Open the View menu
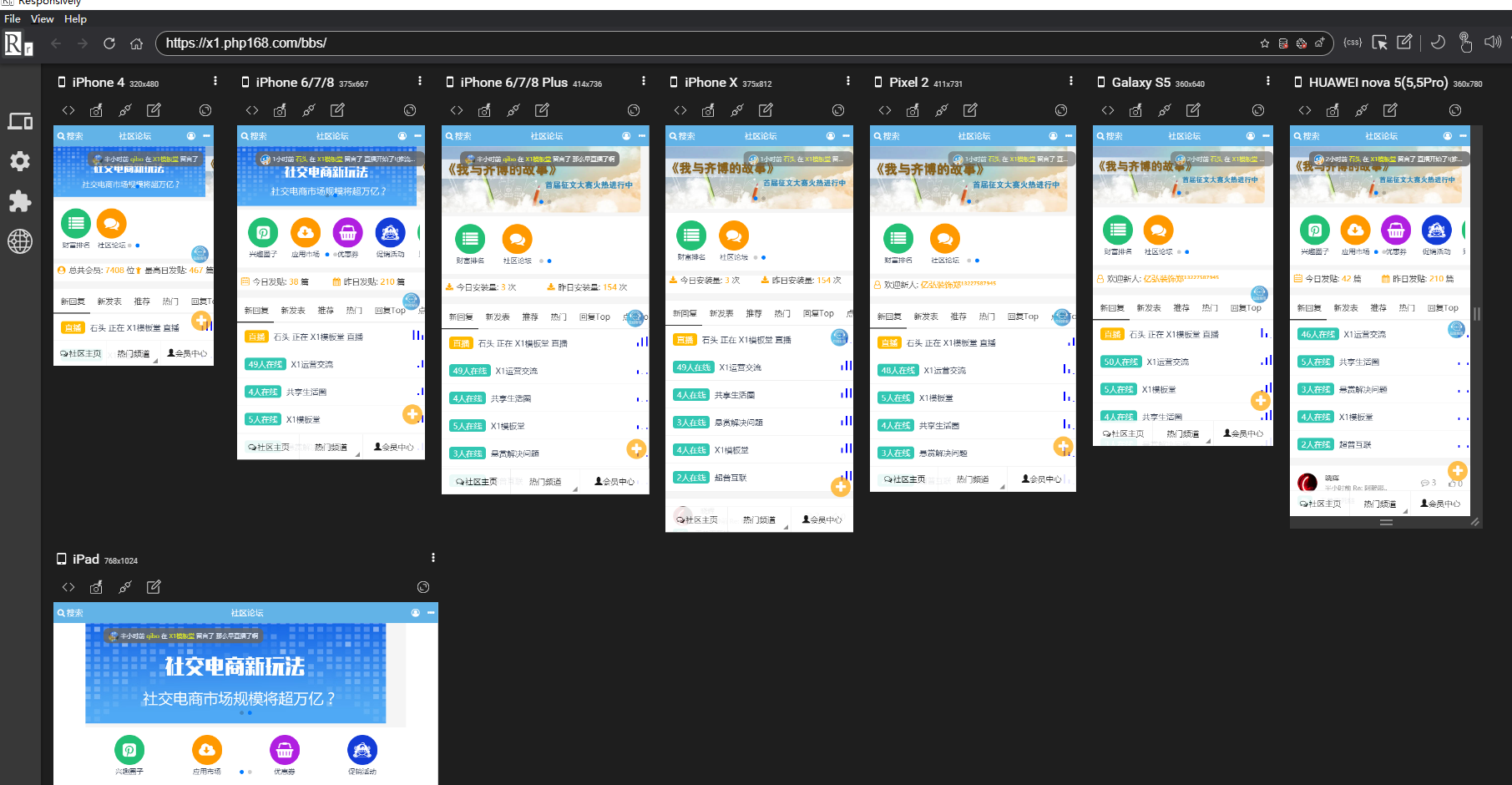This screenshot has width=1512, height=785. 42,18
